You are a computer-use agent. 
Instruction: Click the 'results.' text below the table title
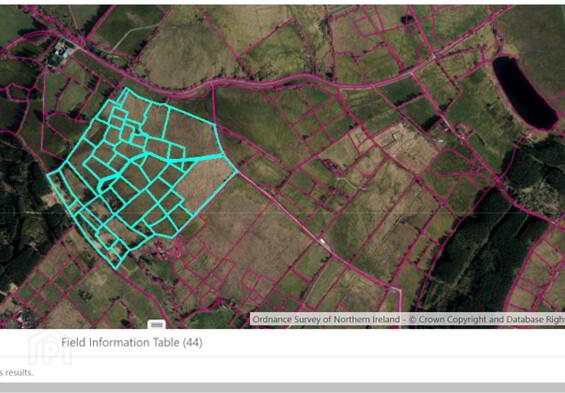(x=18, y=372)
